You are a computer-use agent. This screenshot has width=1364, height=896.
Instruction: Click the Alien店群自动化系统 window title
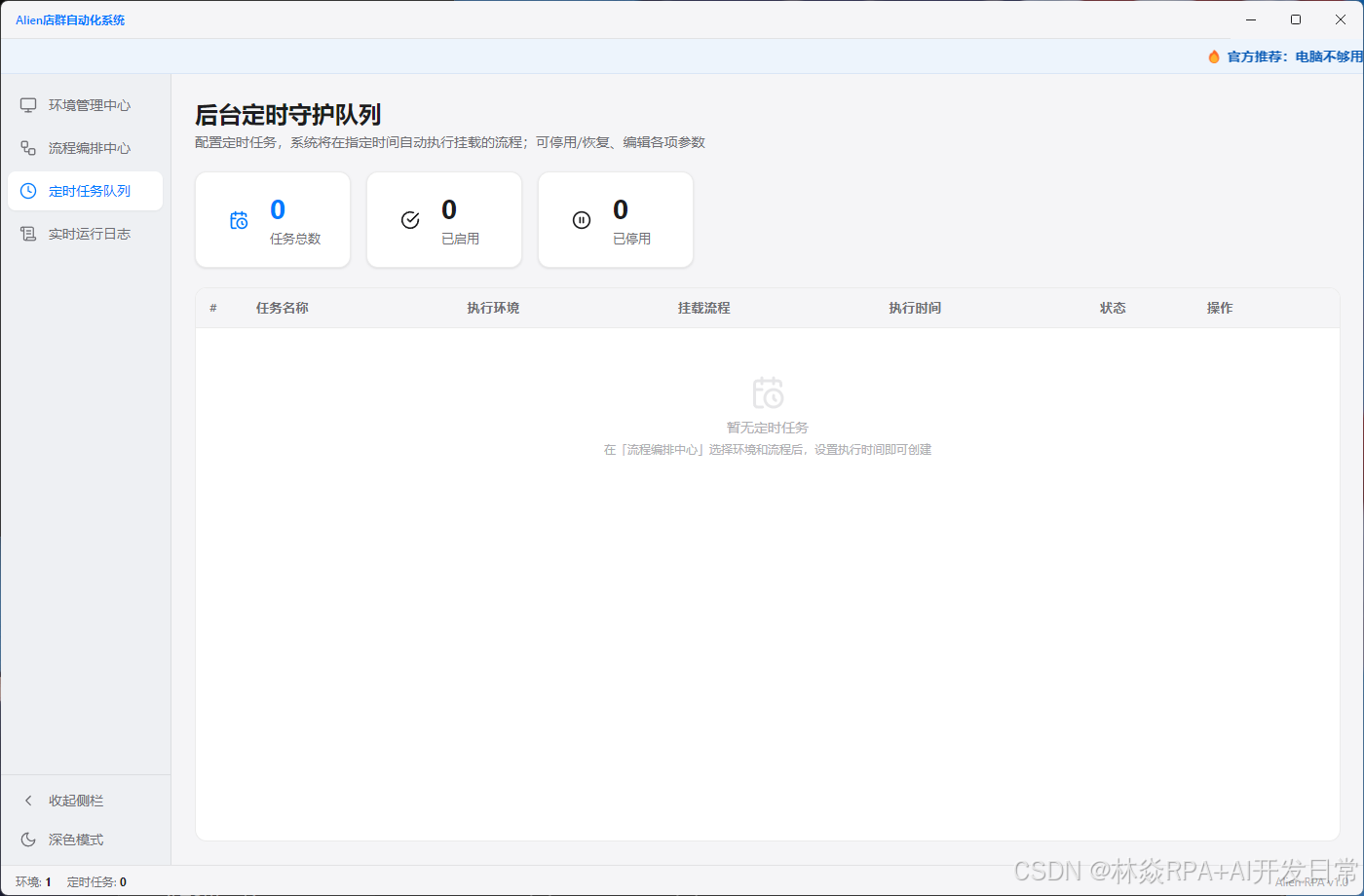click(70, 19)
